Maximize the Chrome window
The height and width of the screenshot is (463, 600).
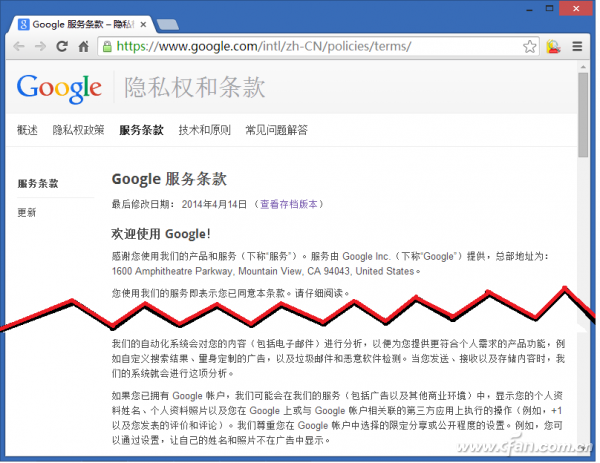549,8
